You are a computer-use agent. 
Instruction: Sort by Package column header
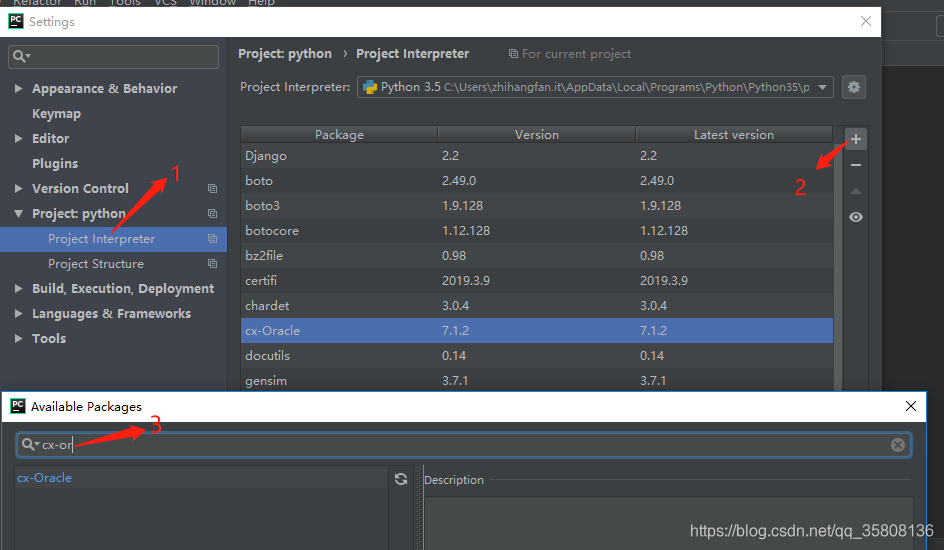tap(339, 135)
